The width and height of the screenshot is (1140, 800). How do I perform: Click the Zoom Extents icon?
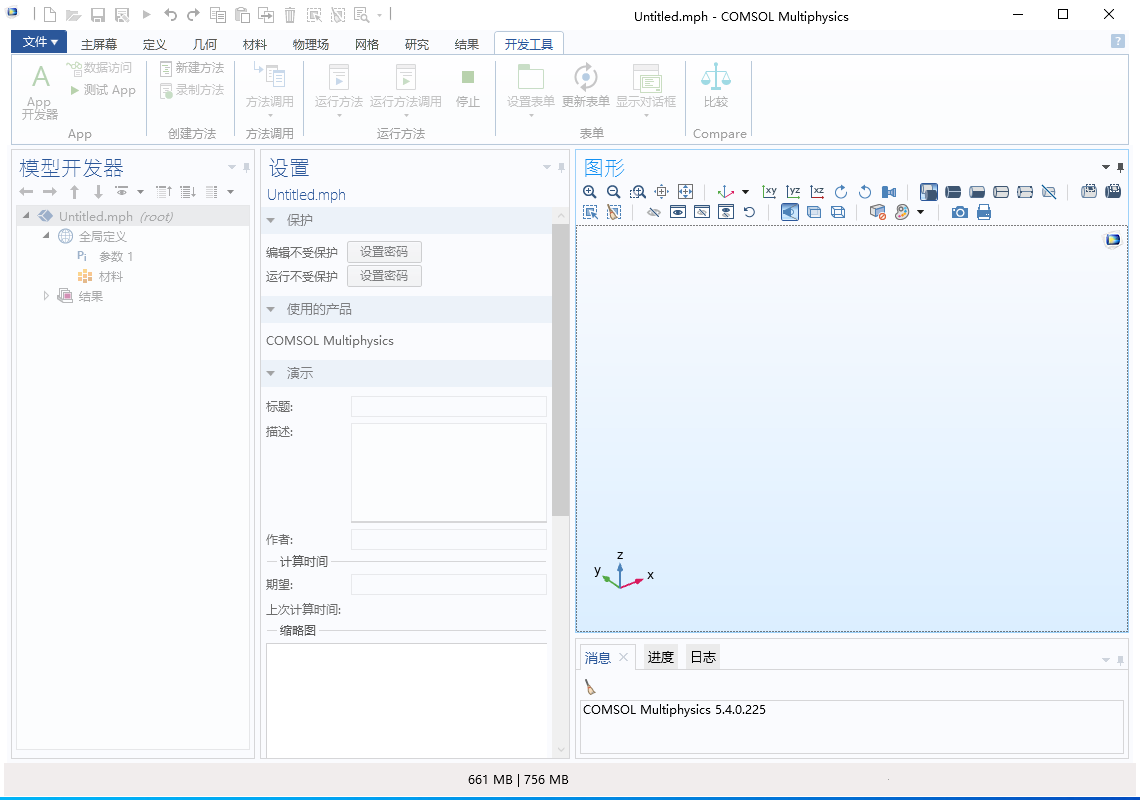686,191
